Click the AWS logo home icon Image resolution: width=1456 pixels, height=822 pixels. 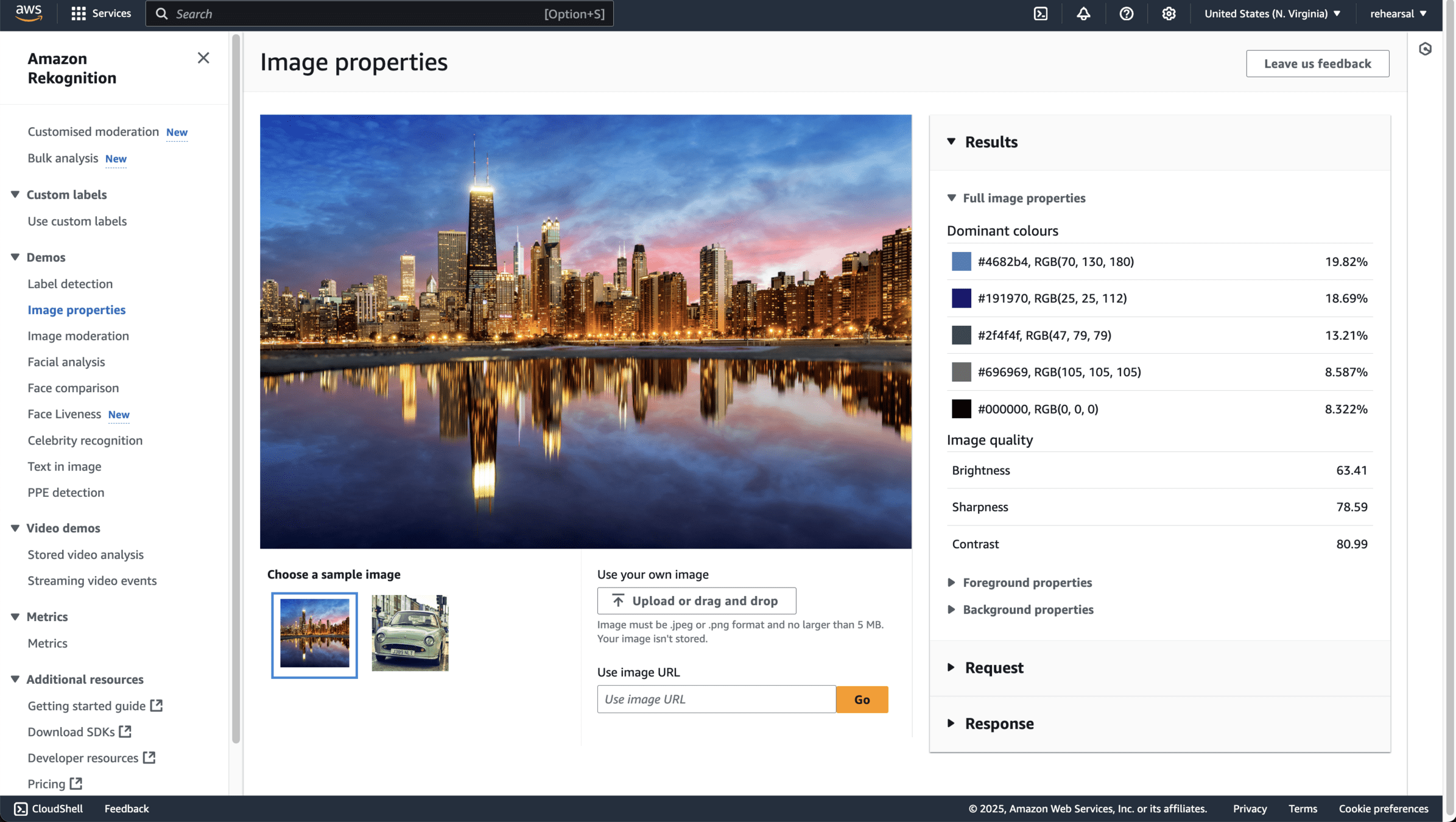point(29,13)
